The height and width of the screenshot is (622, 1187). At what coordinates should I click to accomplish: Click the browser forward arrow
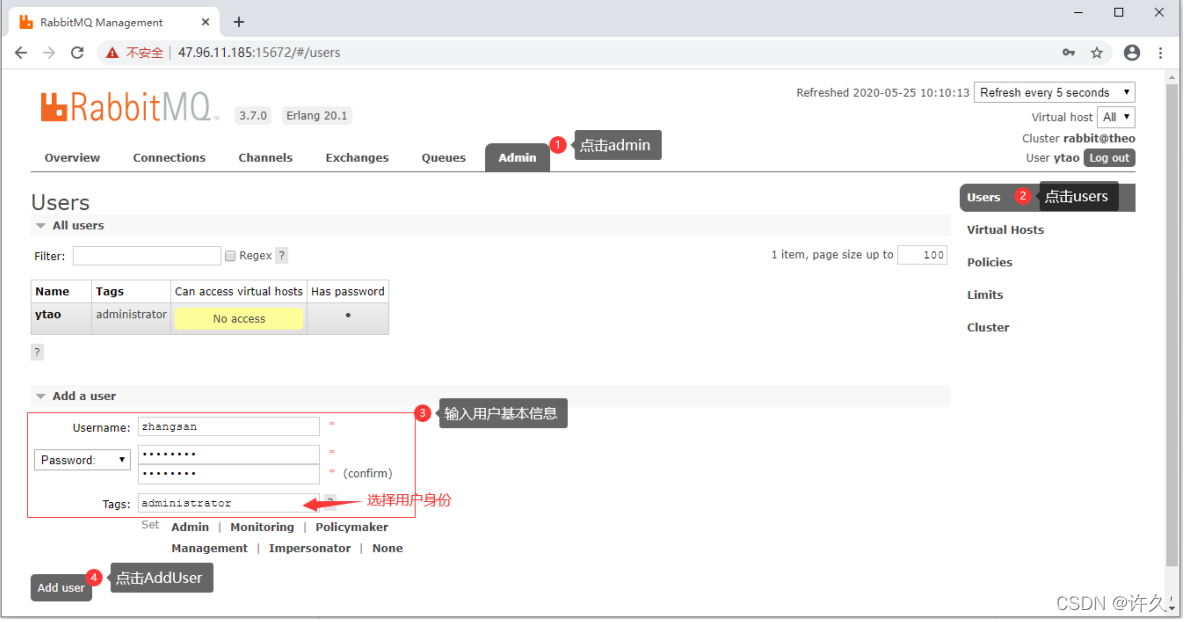(x=49, y=53)
